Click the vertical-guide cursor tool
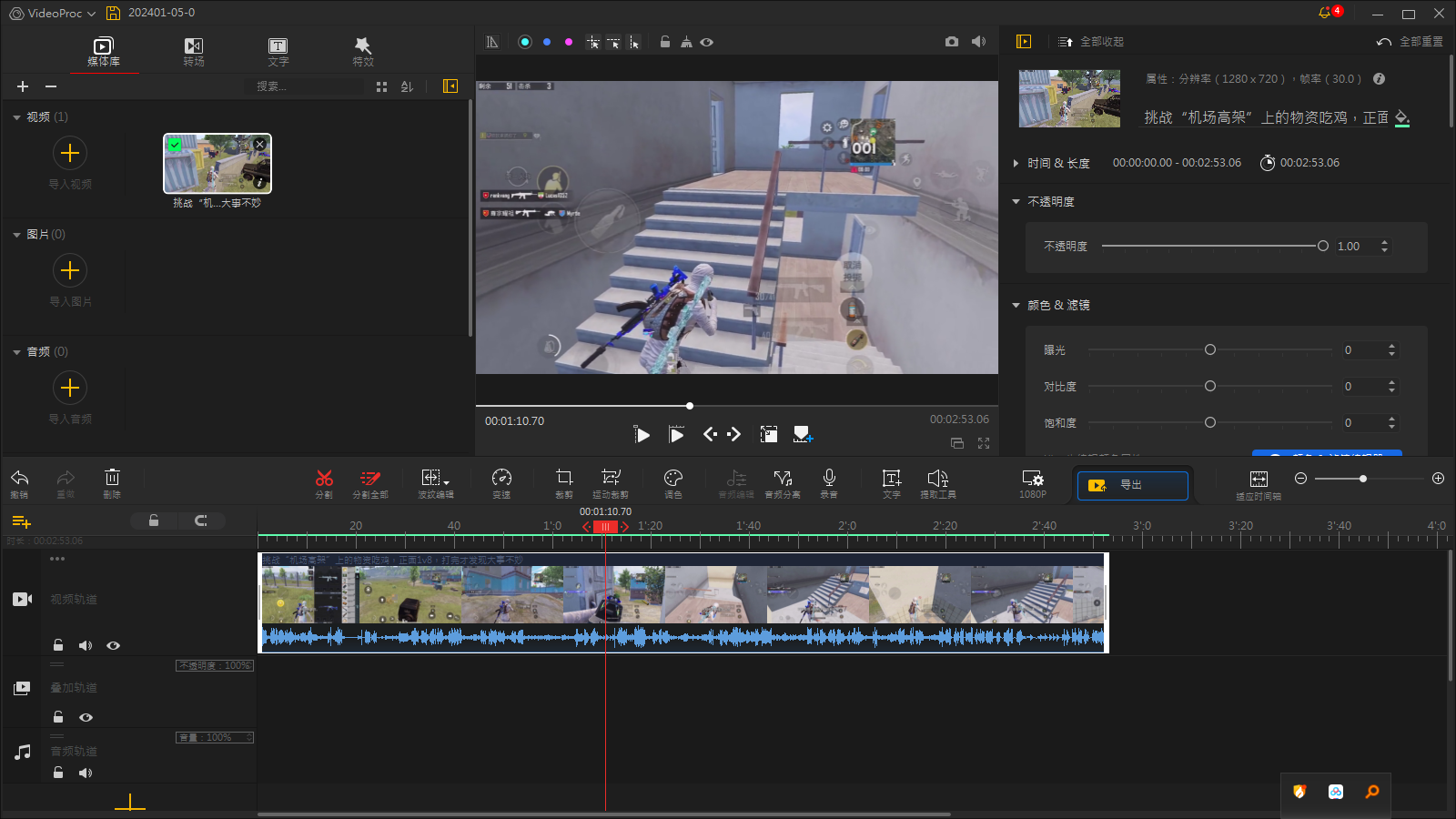This screenshot has width=1456, height=819. click(634, 42)
